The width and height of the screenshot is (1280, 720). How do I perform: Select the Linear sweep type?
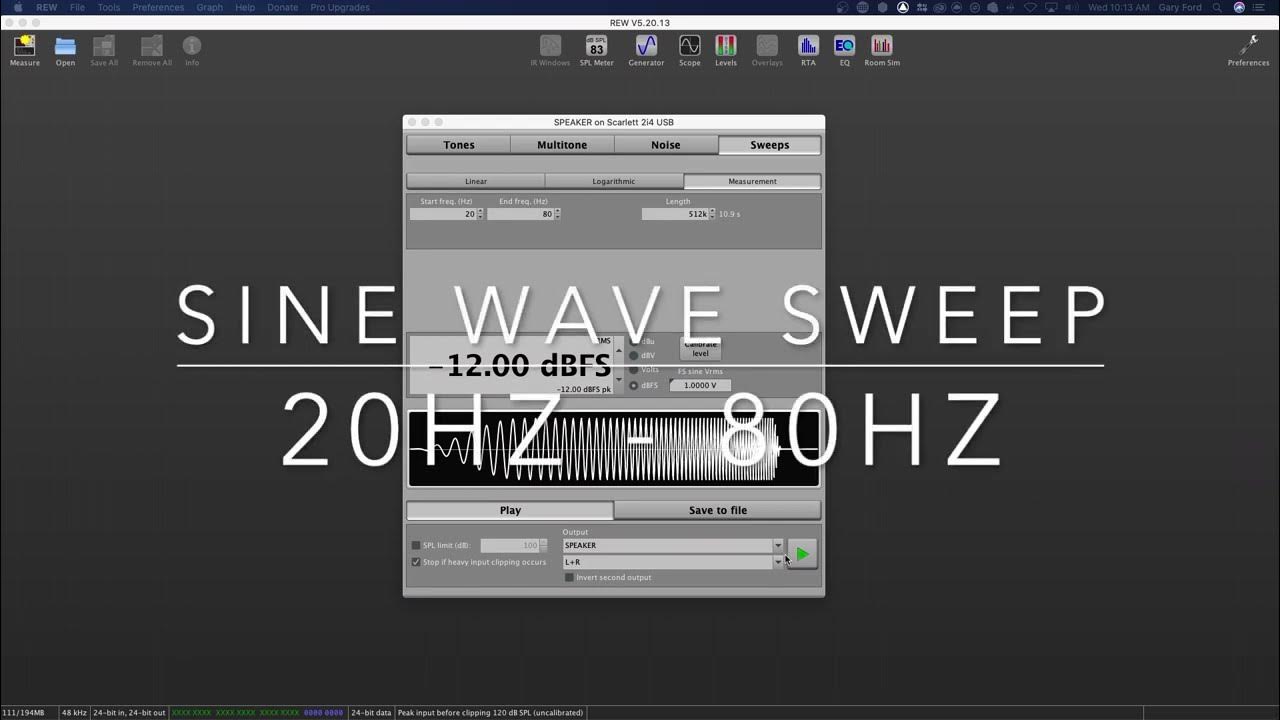pyautogui.click(x=476, y=181)
